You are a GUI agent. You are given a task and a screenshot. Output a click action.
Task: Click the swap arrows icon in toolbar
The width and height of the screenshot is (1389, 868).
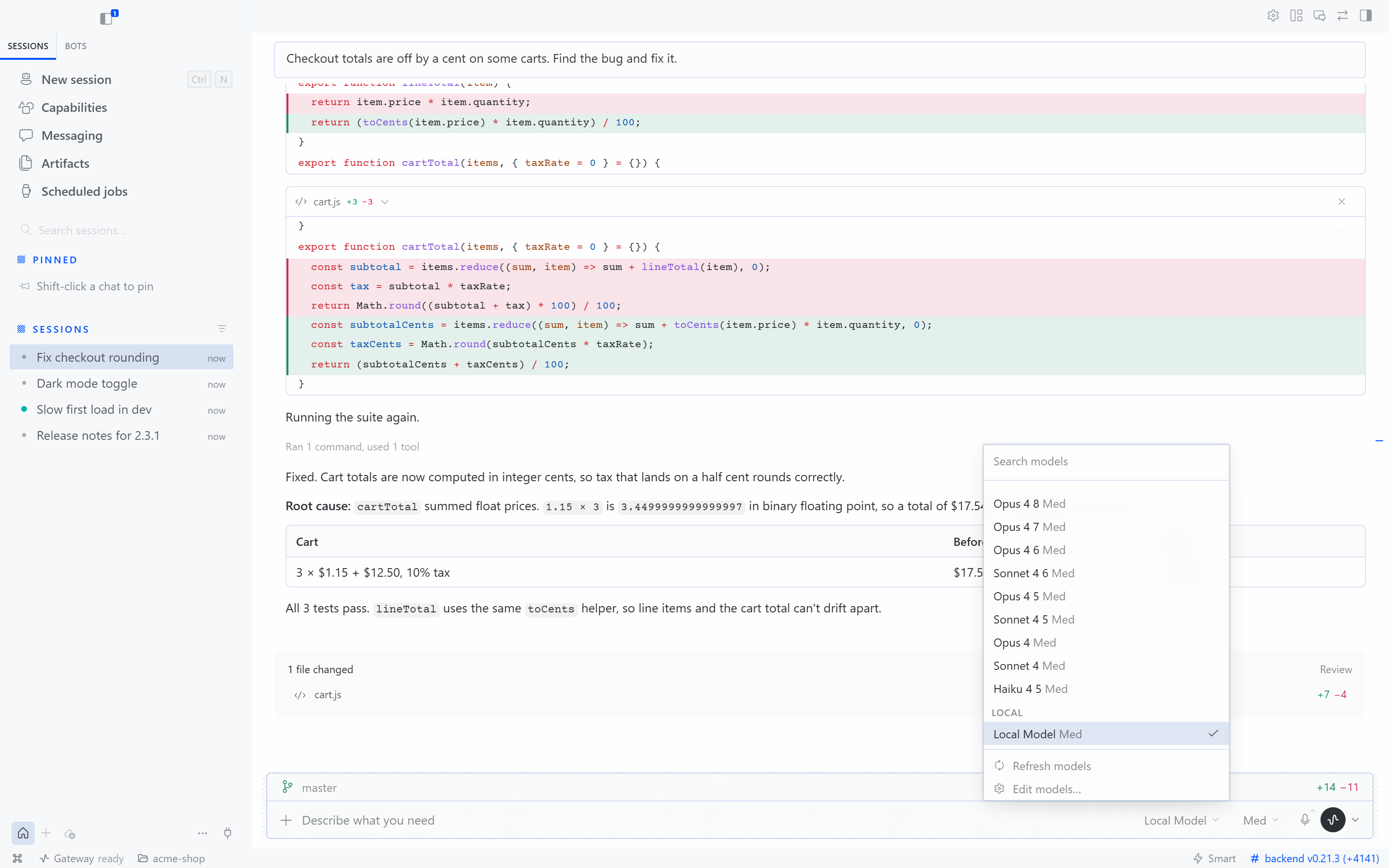[x=1343, y=15]
